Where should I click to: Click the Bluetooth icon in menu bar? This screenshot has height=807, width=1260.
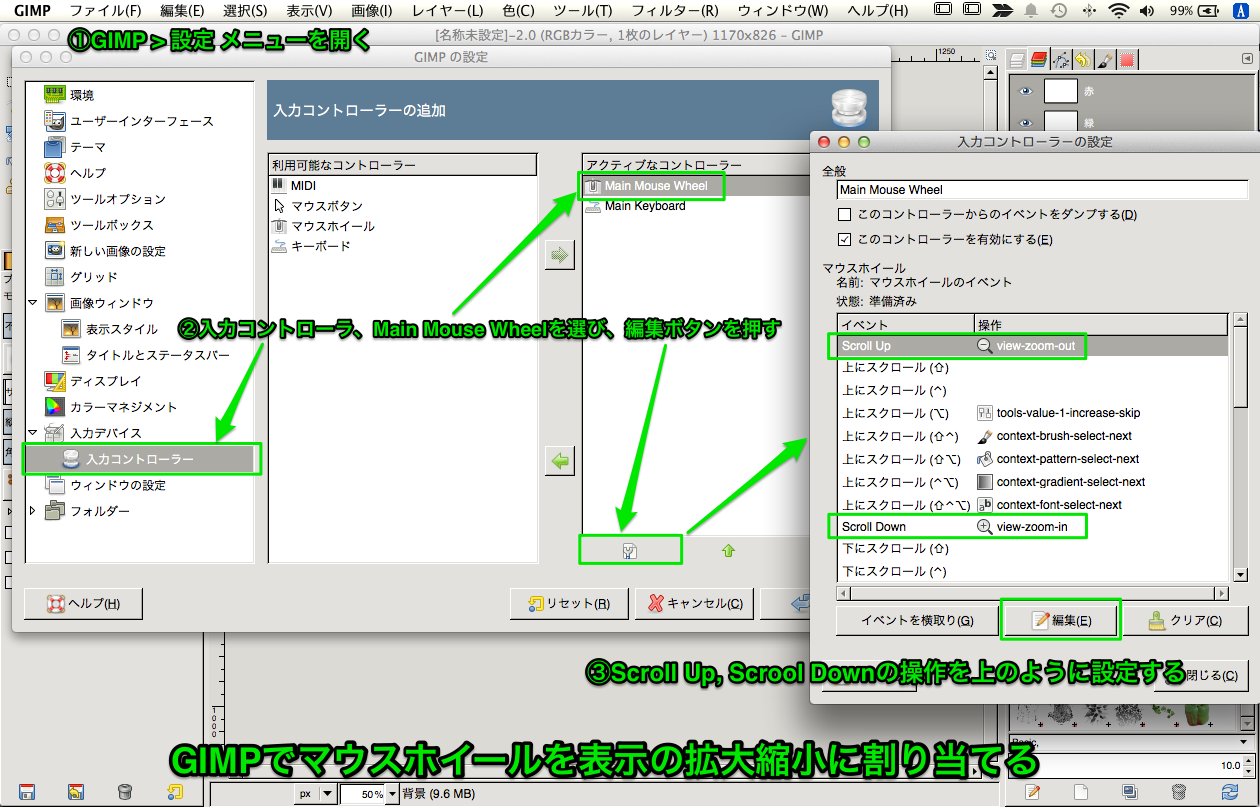click(x=1088, y=11)
